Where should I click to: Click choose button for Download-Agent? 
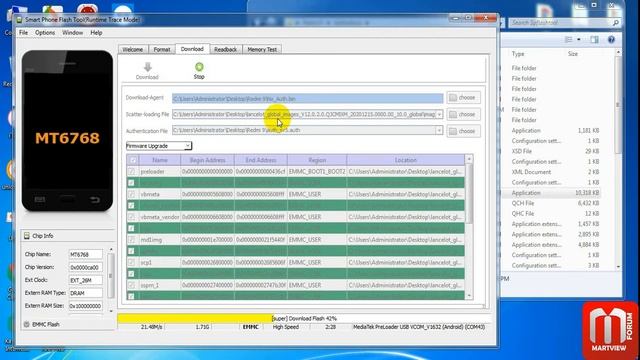coord(463,98)
